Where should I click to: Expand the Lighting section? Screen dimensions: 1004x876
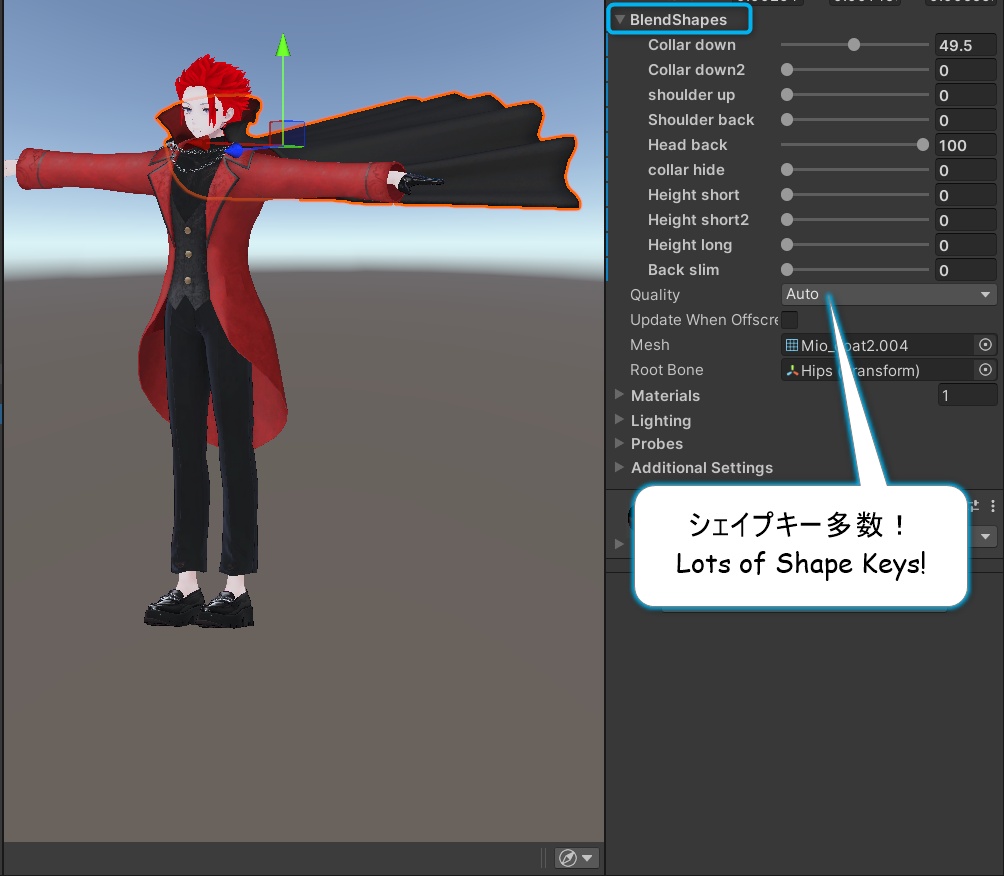(619, 419)
